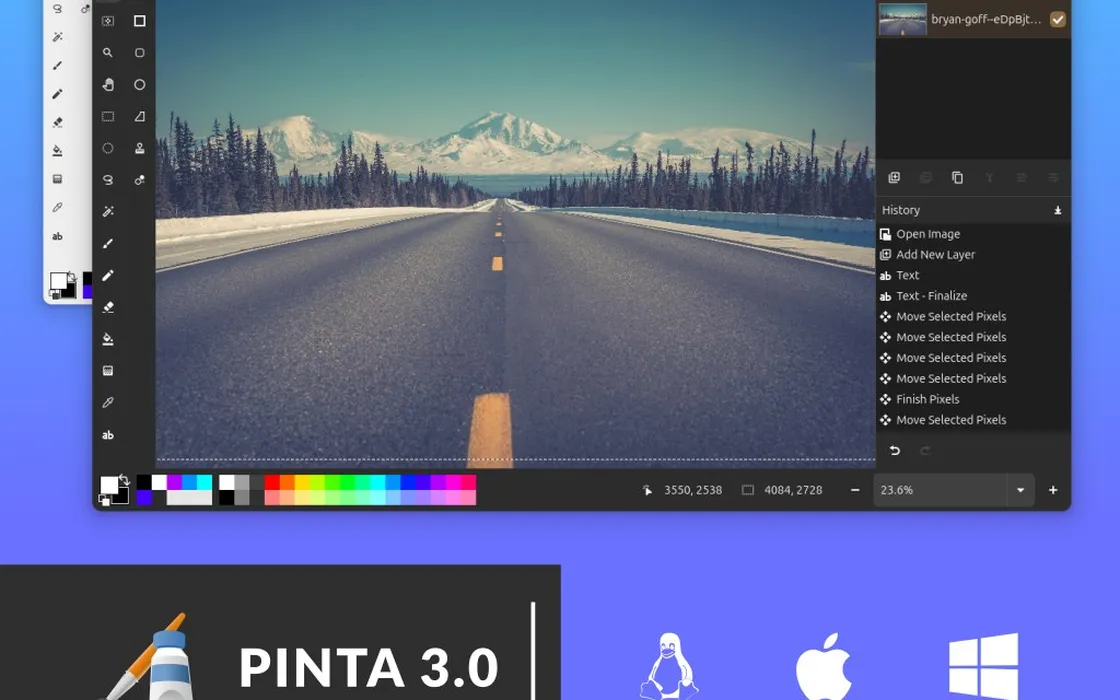The image size is (1120, 700).
Task: Click the Duplicate Layer icon in layers panel
Action: [957, 177]
